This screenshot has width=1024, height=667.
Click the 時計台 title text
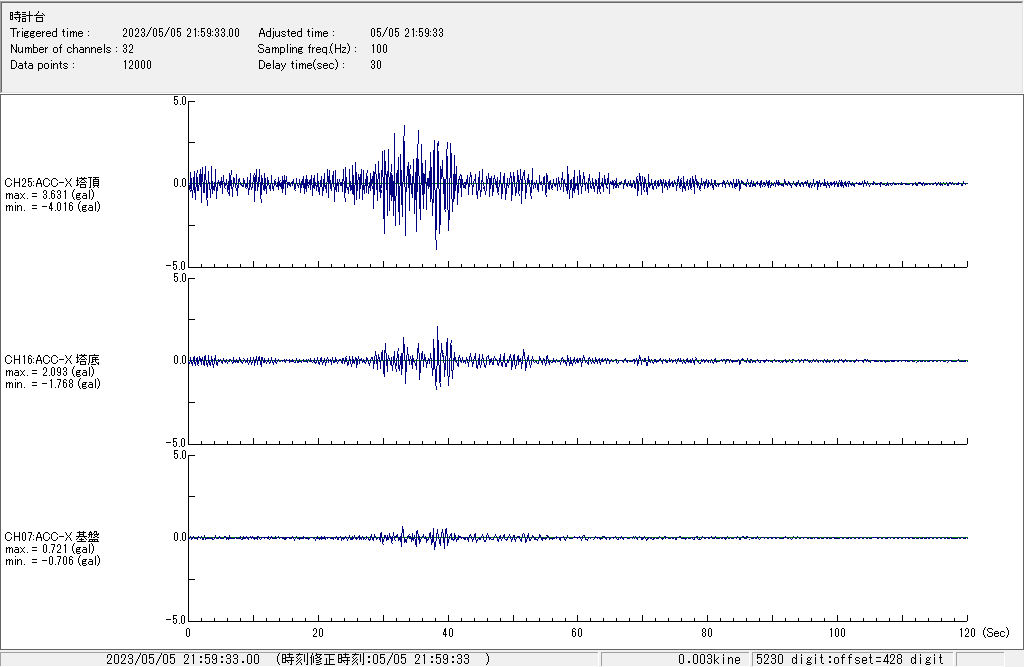27,18
